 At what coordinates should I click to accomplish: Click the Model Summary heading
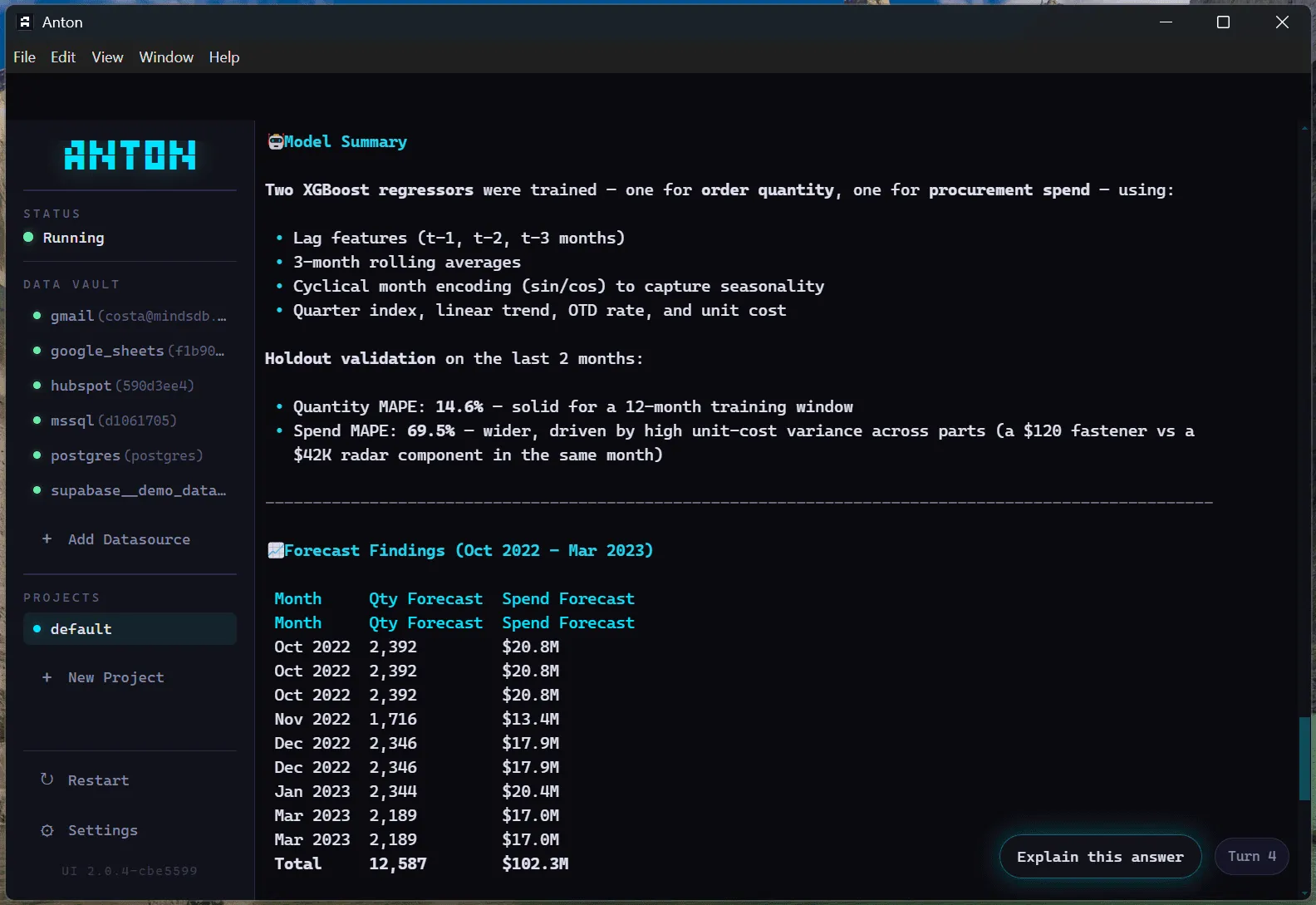[x=346, y=142]
